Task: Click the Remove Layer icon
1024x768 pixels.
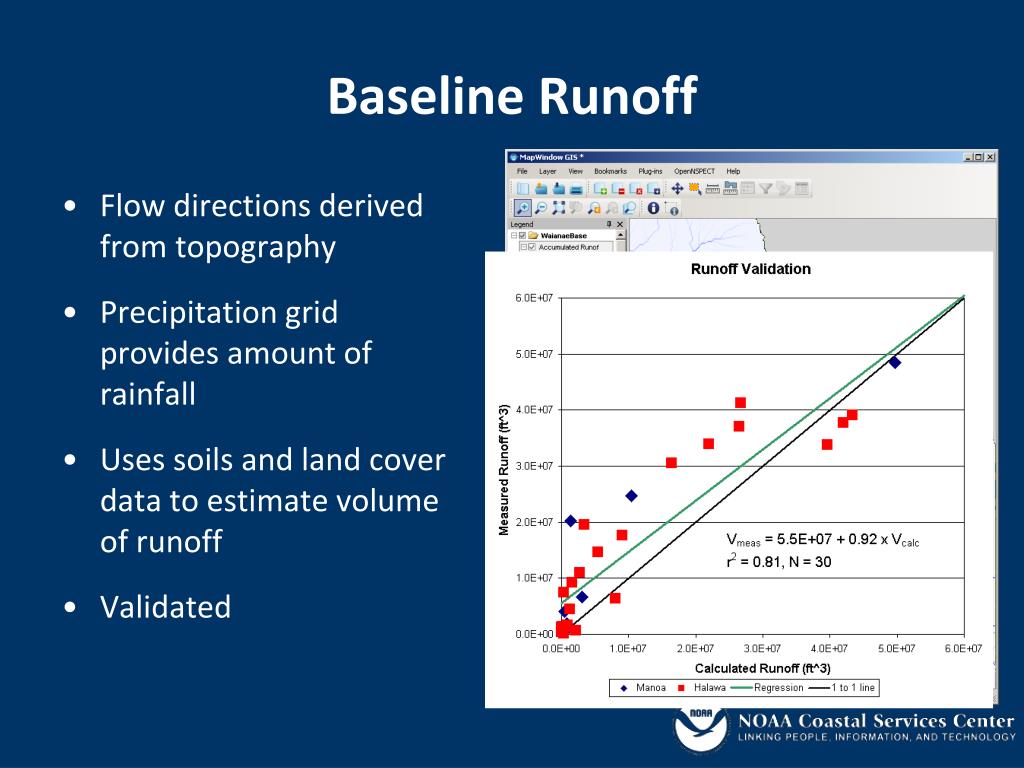Action: [x=618, y=189]
